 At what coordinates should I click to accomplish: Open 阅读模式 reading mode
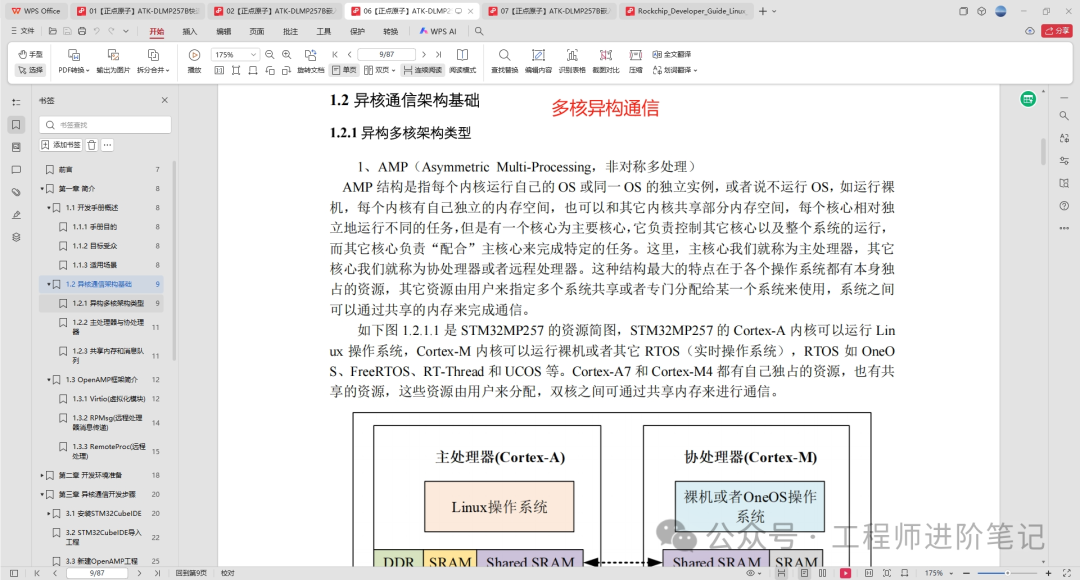point(463,61)
